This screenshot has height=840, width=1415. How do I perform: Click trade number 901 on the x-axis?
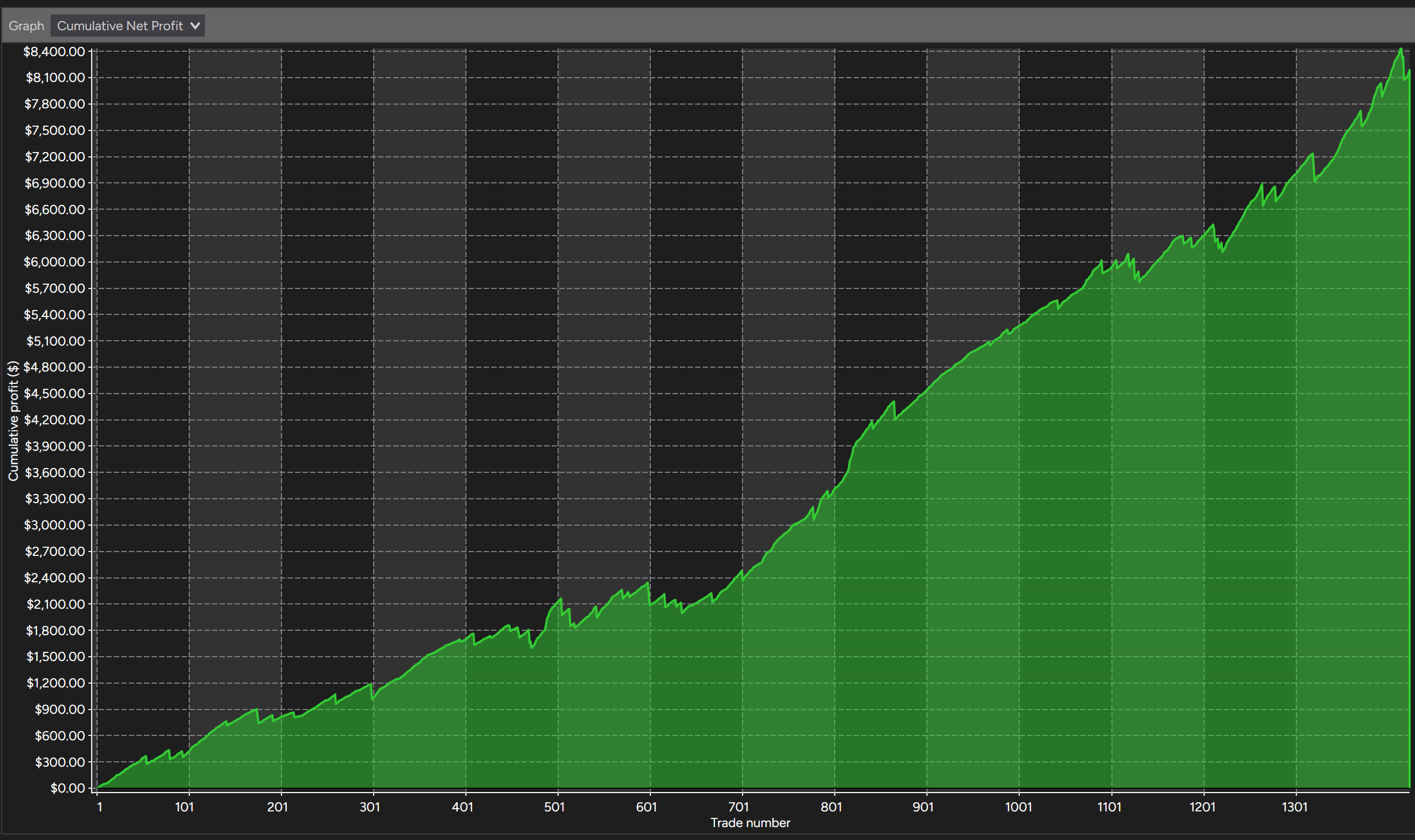(x=923, y=807)
